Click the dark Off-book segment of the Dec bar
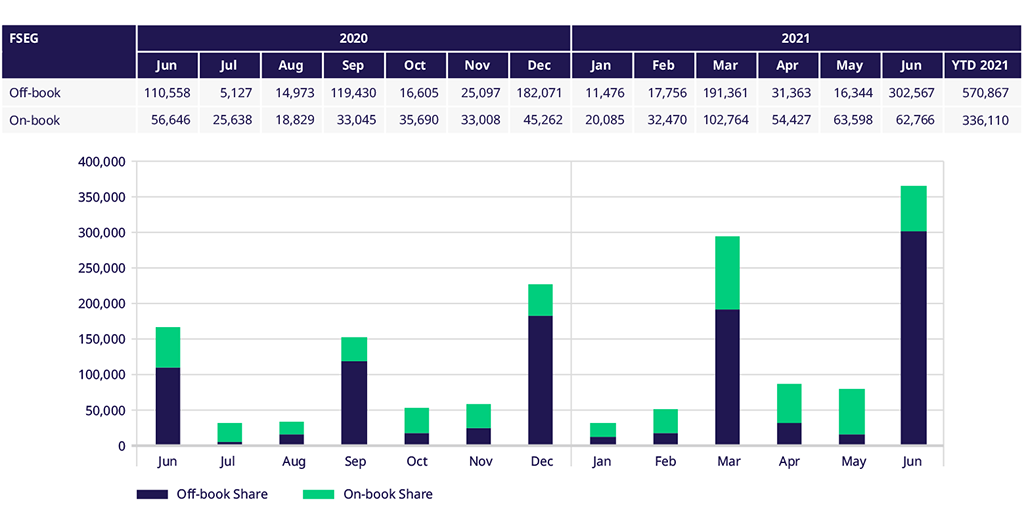1024x532 pixels. coord(540,380)
